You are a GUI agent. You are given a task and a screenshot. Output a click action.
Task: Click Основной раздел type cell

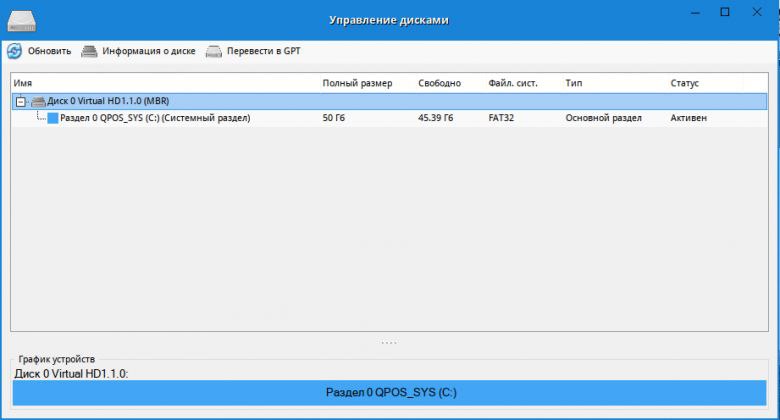[x=603, y=118]
